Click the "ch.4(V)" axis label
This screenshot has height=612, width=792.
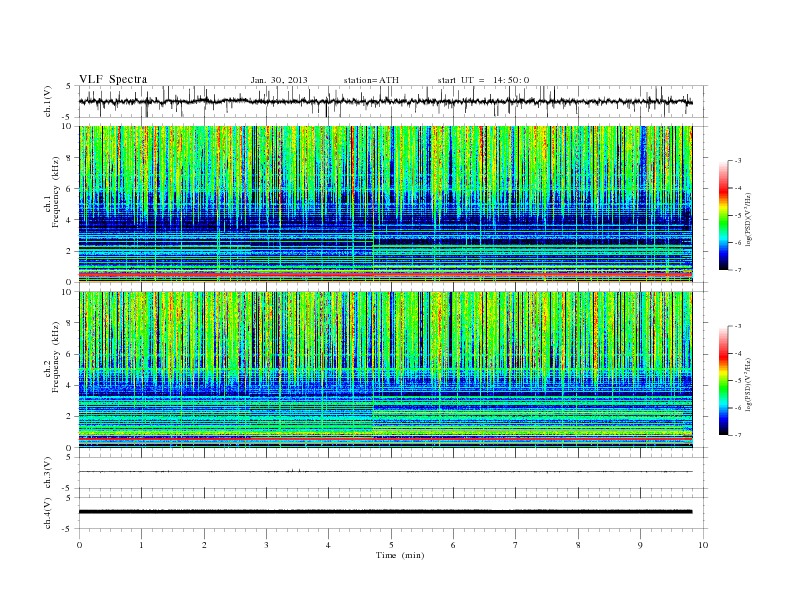(x=48, y=514)
